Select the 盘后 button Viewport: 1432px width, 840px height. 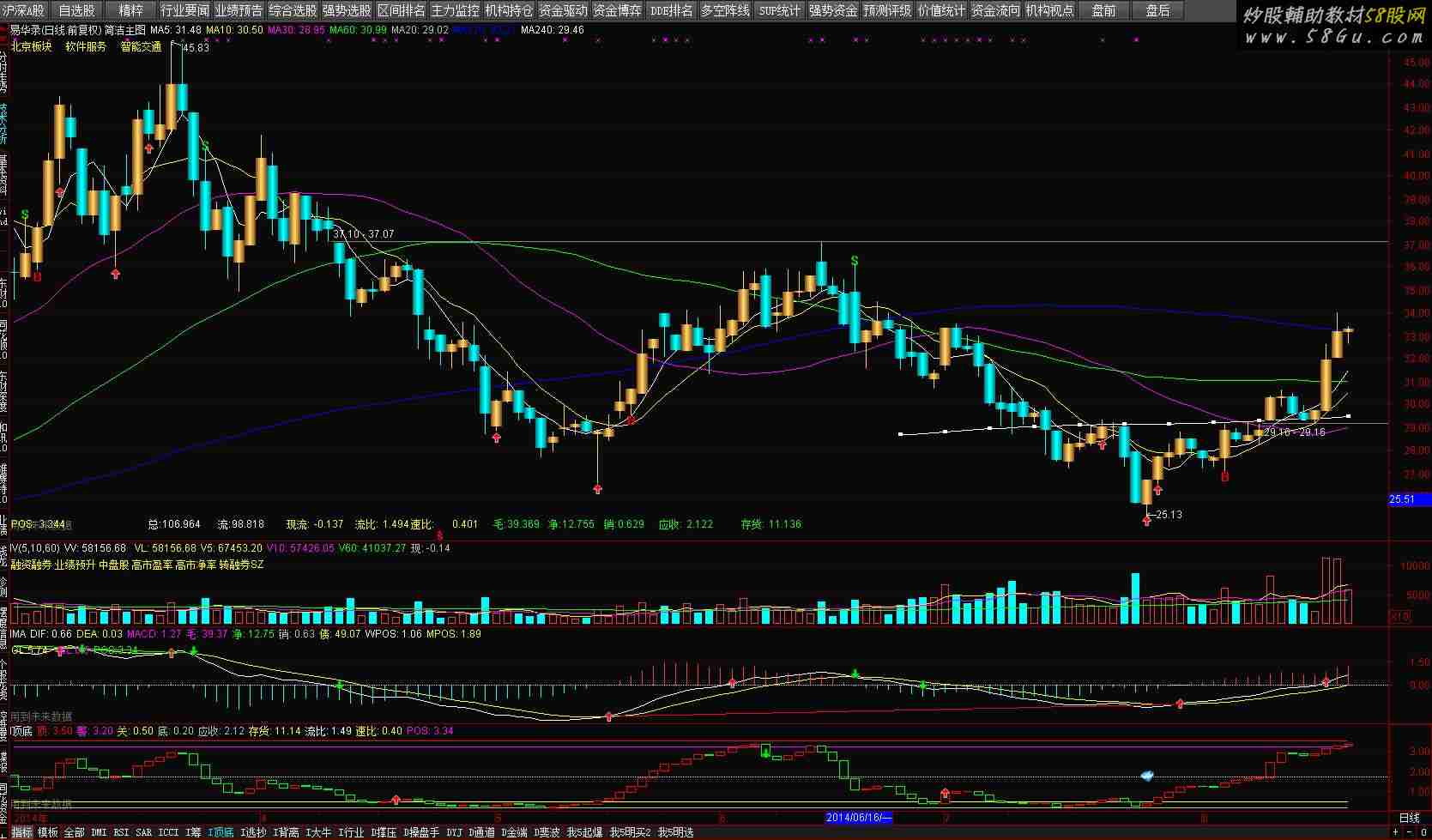coord(1157,10)
